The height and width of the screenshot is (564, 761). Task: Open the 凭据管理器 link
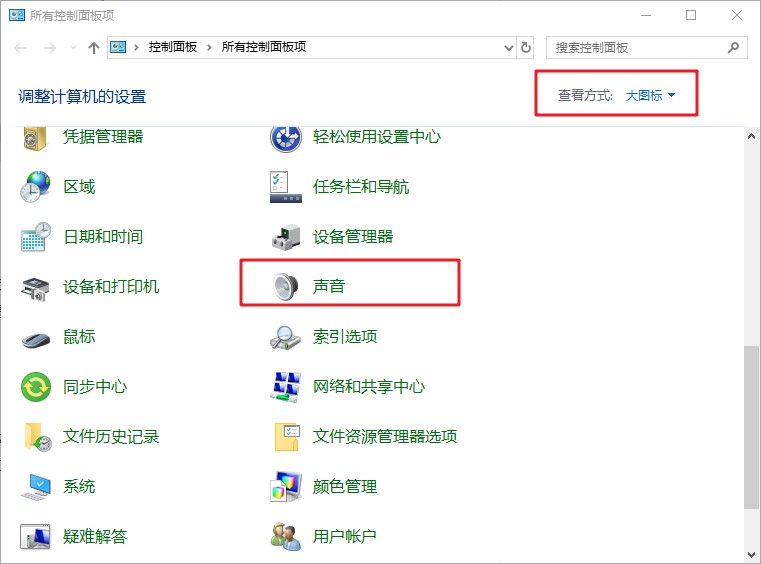click(103, 137)
